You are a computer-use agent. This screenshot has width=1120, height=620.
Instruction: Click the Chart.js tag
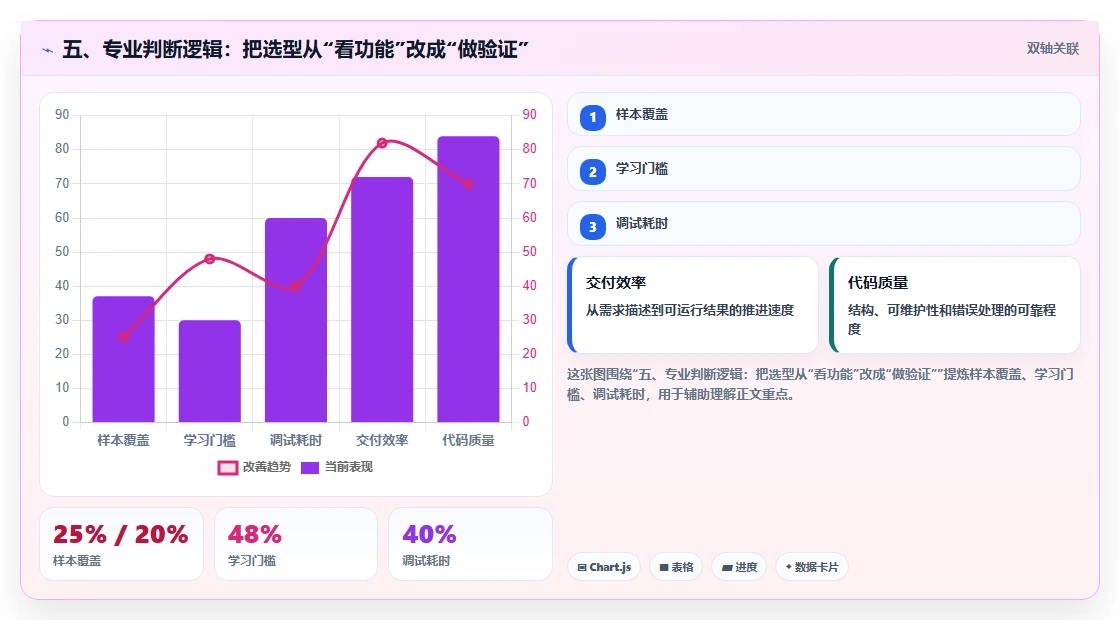coord(604,567)
